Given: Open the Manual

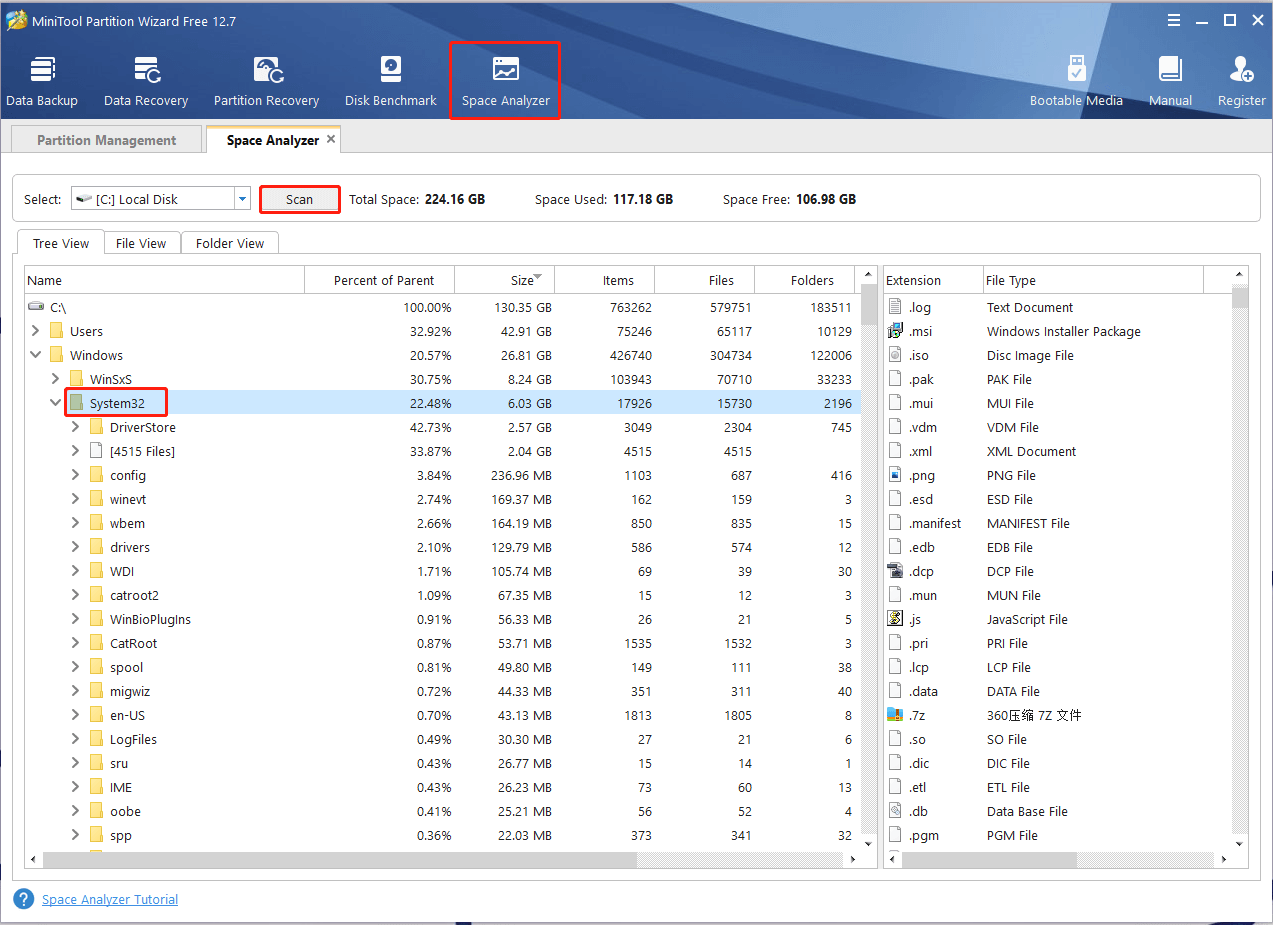Looking at the screenshot, I should coord(1170,81).
